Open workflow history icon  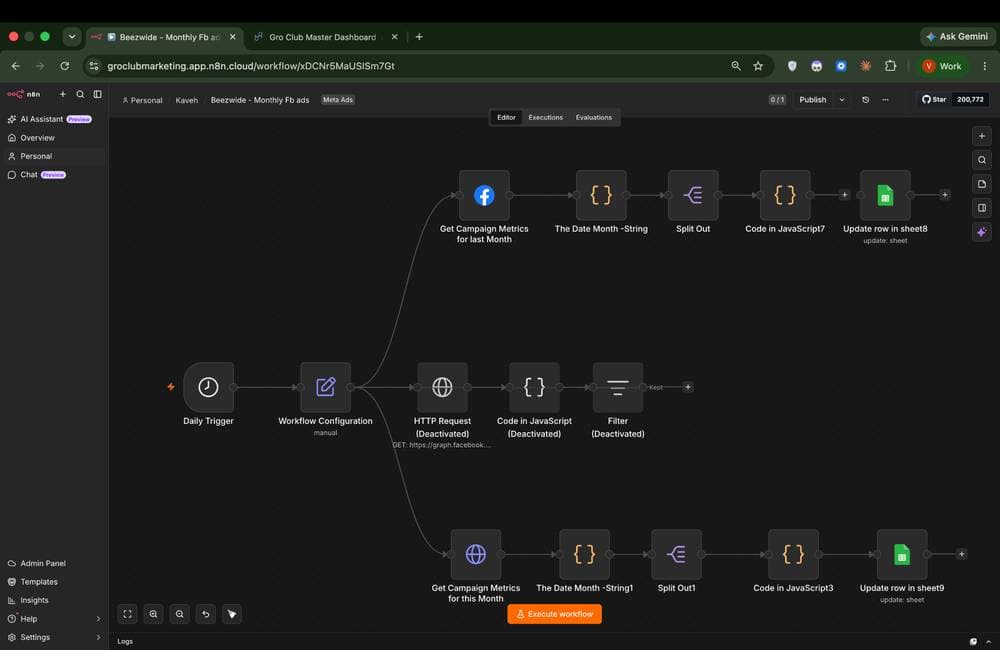click(x=865, y=100)
